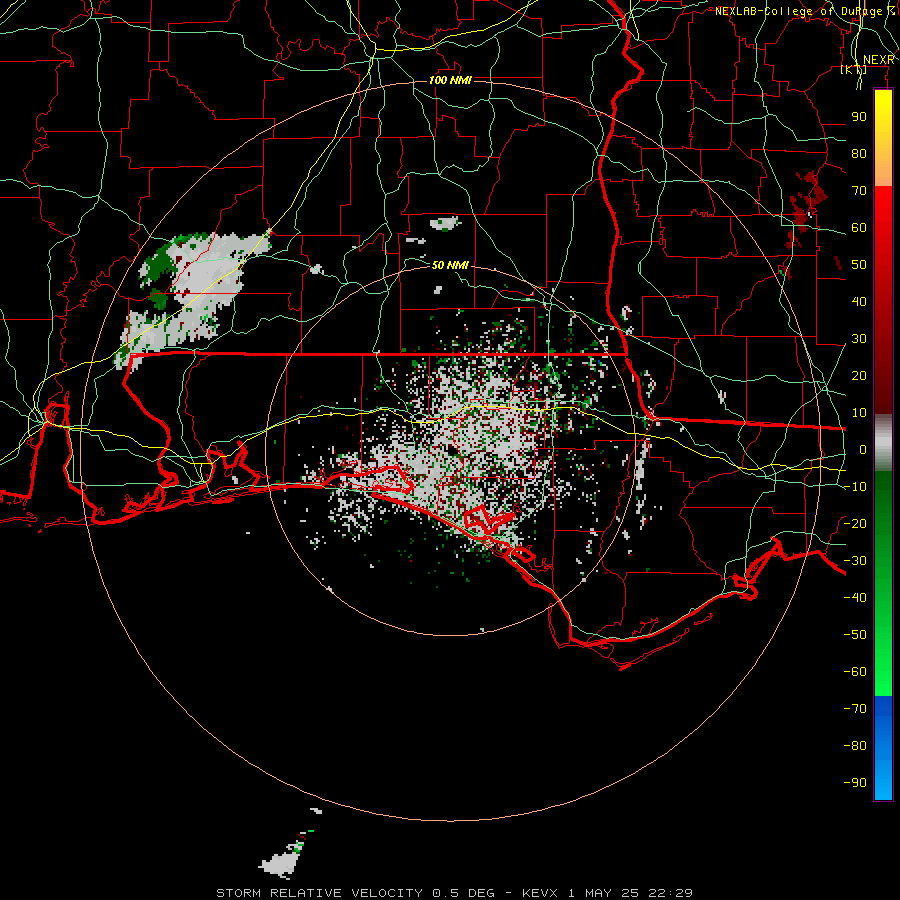Click the 'KT' units label above scale
Viewport: 900px width, 900px height.
[854, 70]
